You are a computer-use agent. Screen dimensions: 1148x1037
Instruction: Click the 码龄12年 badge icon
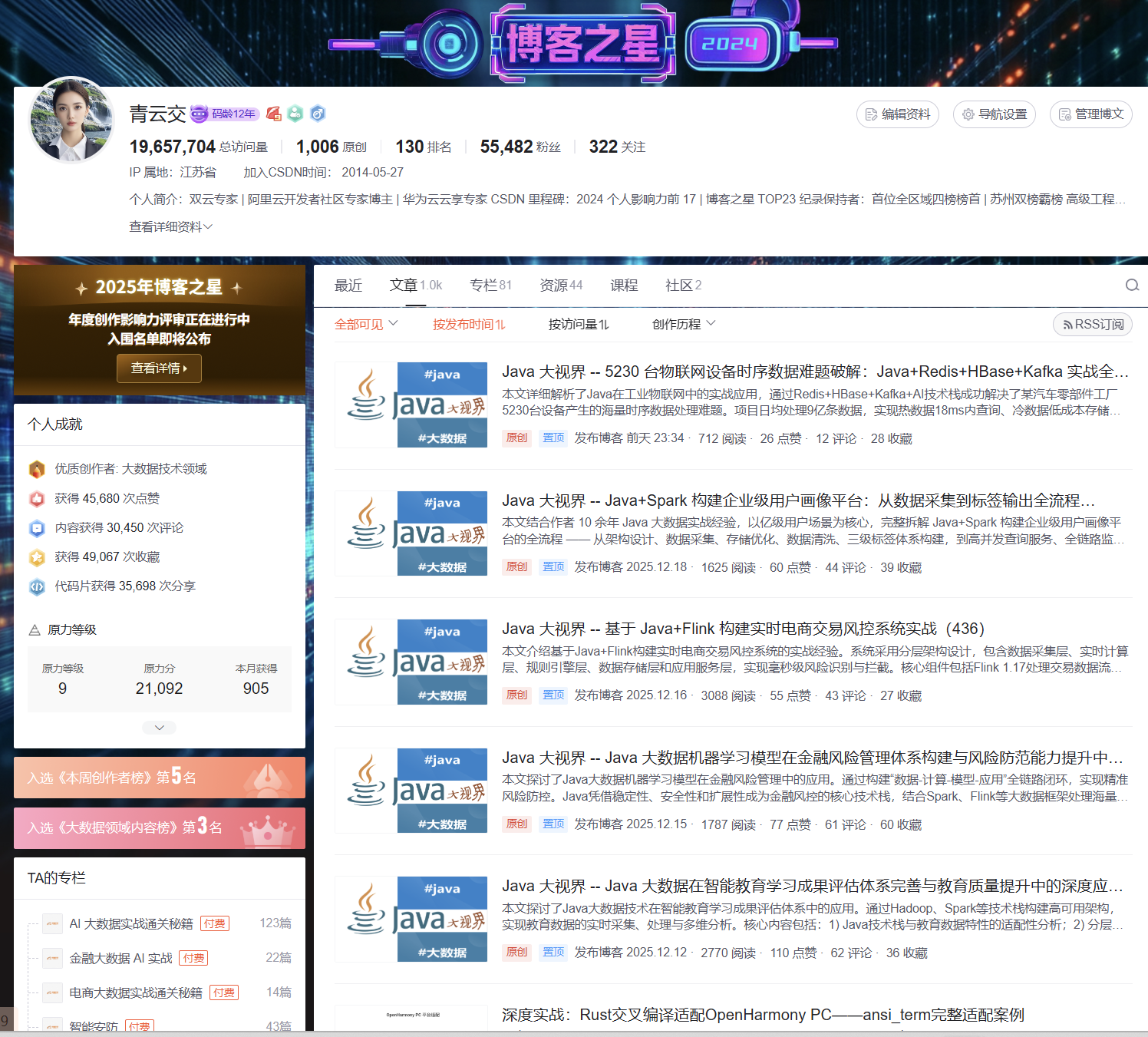click(224, 114)
